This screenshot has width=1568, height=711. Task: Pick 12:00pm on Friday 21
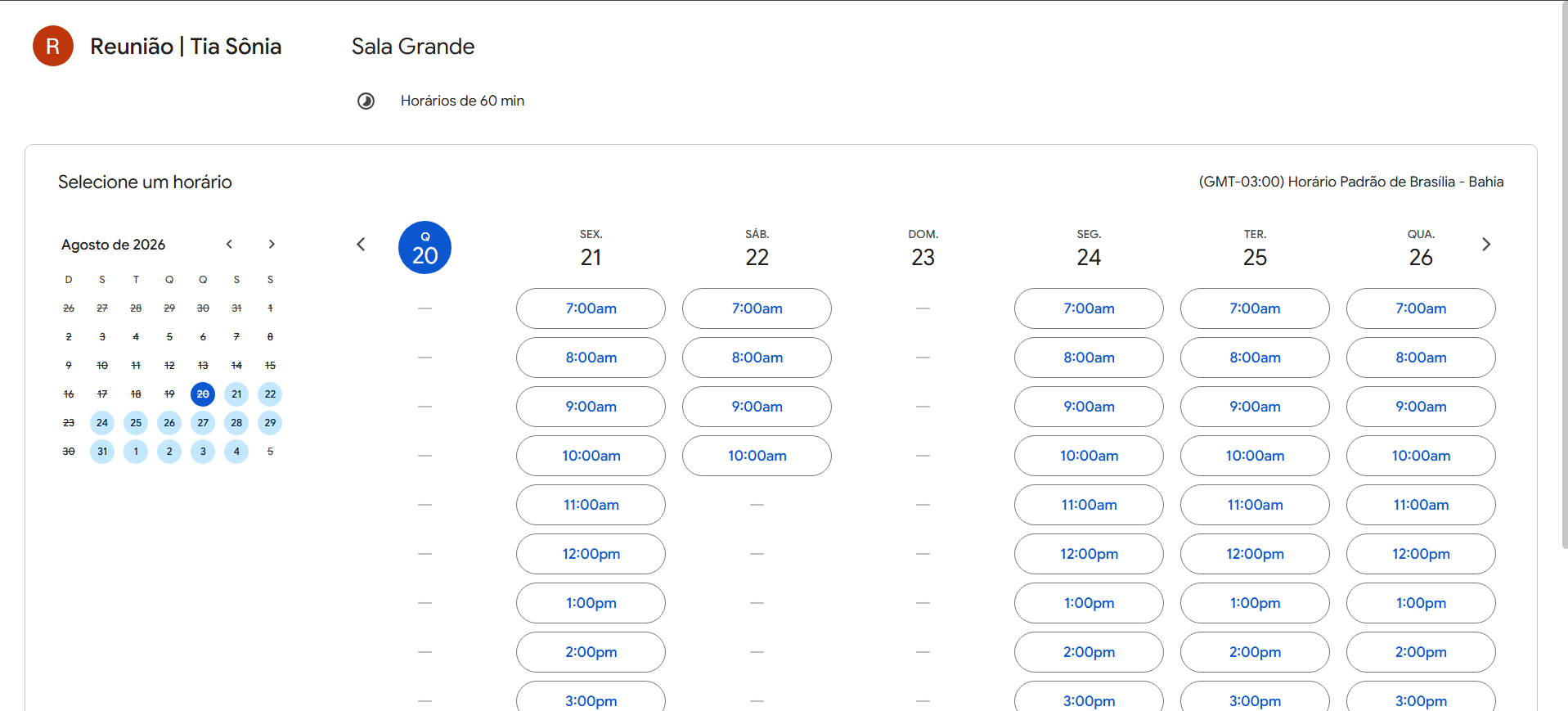591,554
